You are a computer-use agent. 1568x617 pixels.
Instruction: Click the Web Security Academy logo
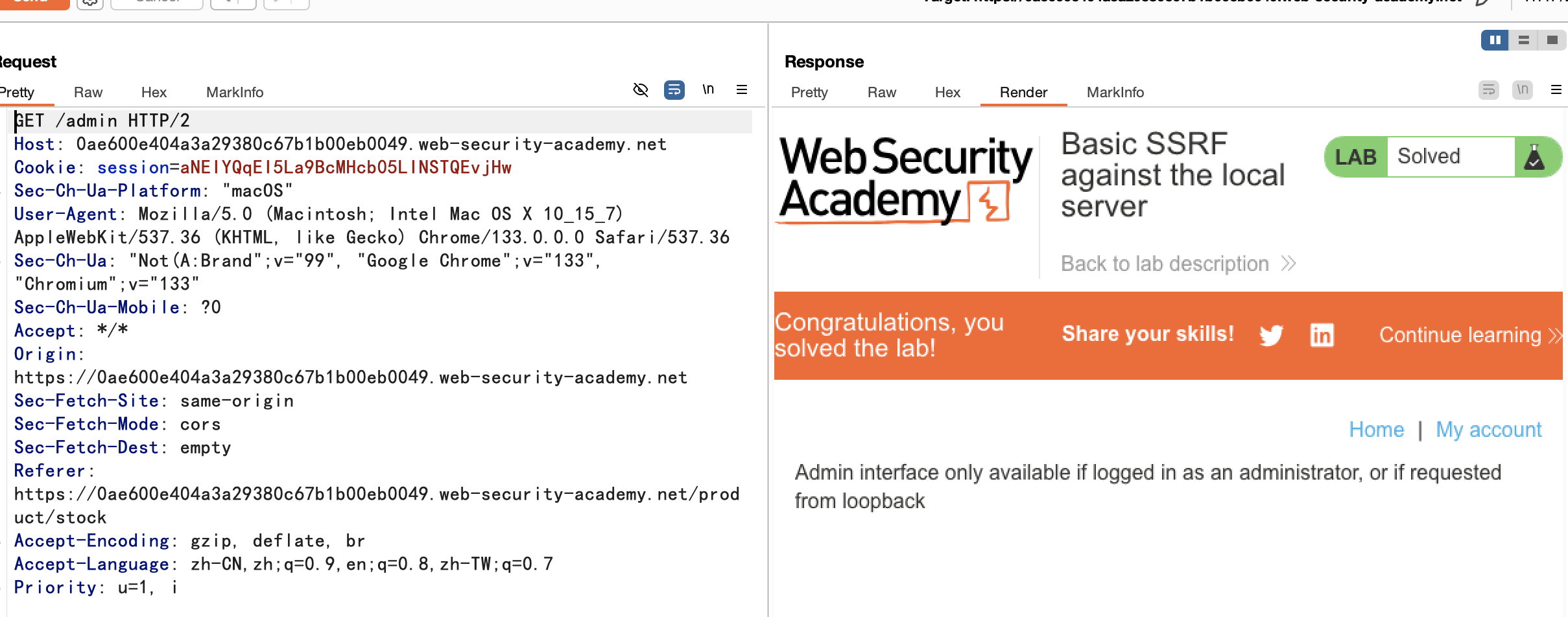[x=904, y=180]
